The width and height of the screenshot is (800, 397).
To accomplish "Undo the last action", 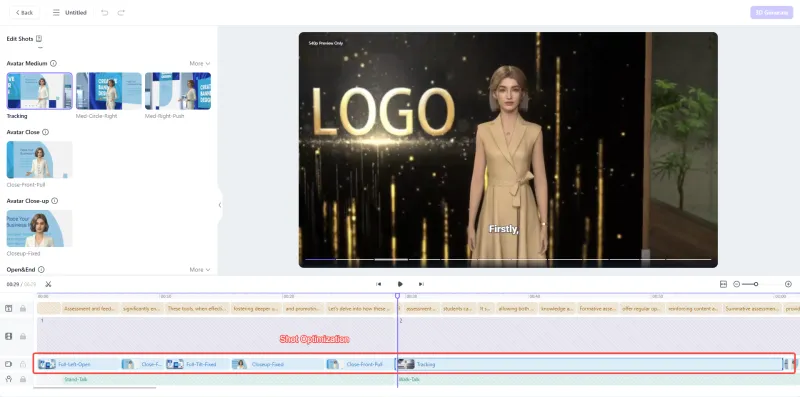I will click(x=105, y=12).
